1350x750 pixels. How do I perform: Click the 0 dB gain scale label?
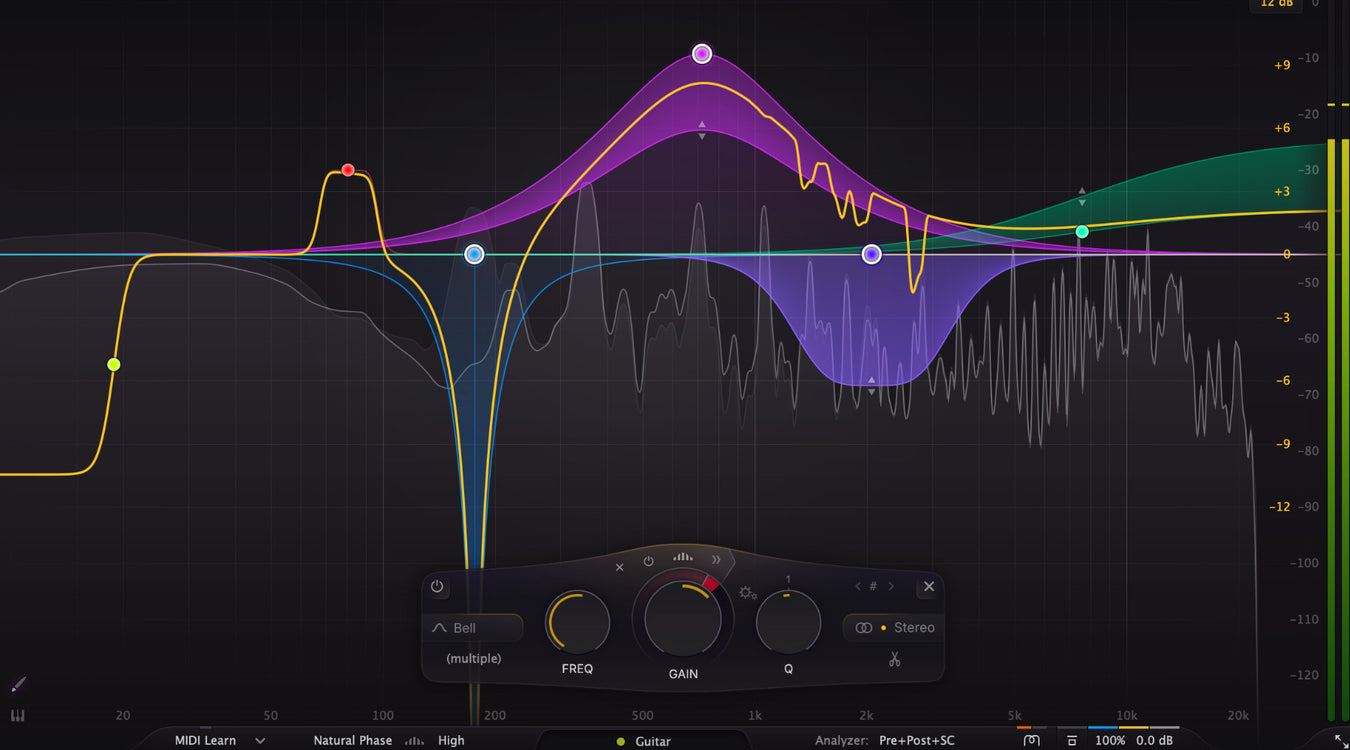pos(1287,255)
